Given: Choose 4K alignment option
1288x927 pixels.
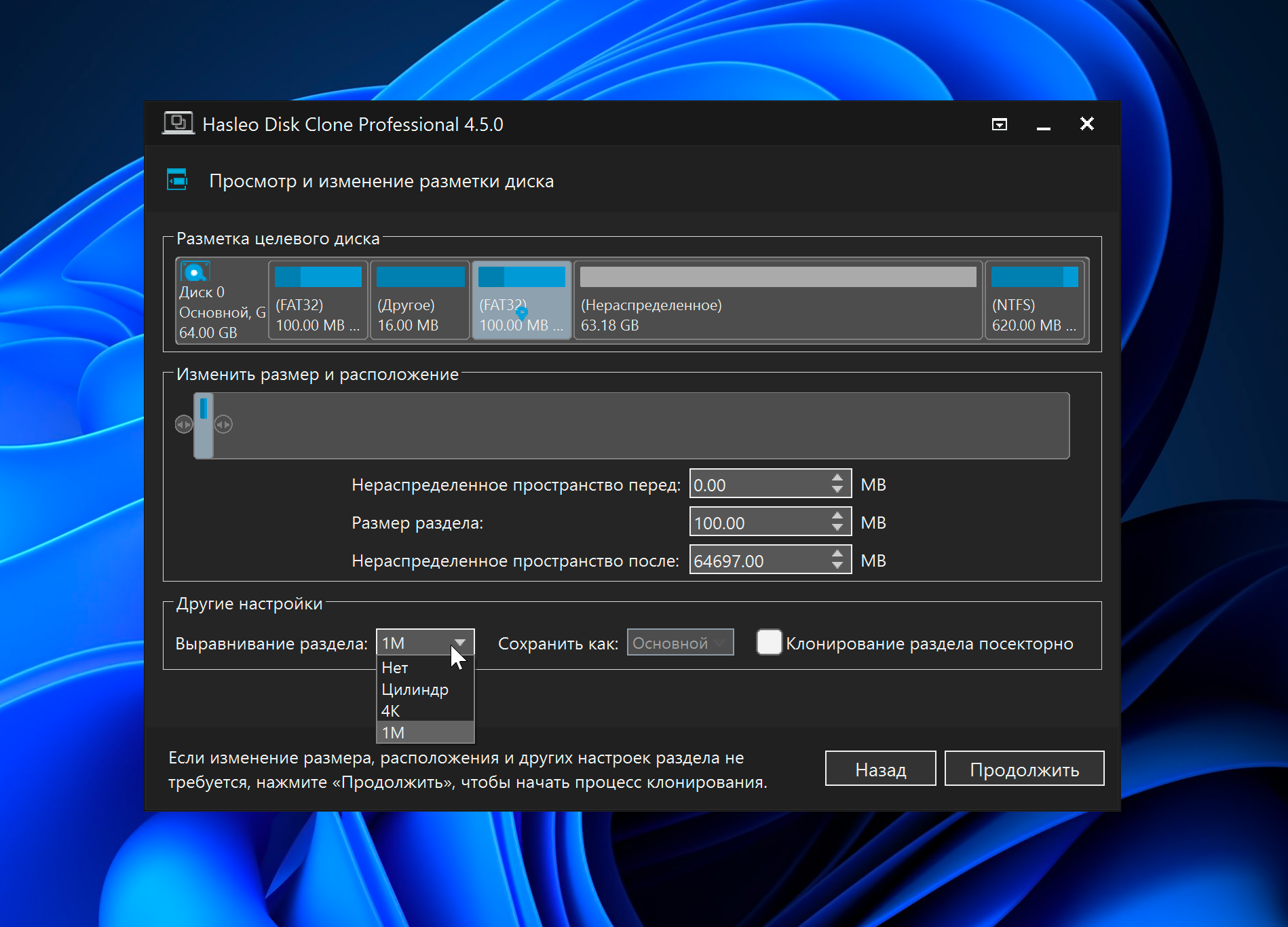Looking at the screenshot, I should click(425, 711).
